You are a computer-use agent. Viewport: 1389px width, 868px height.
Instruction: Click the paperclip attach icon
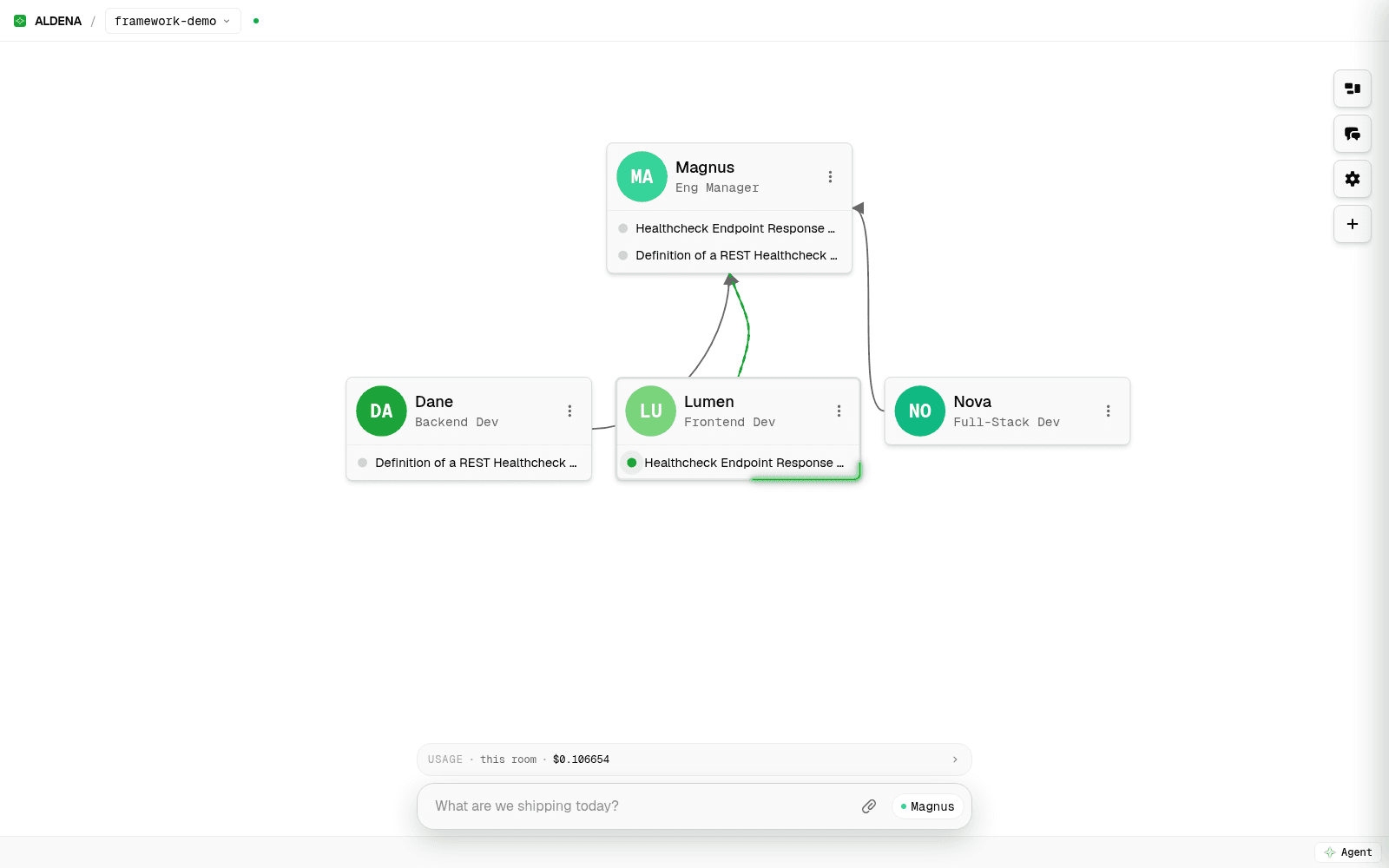(x=869, y=806)
